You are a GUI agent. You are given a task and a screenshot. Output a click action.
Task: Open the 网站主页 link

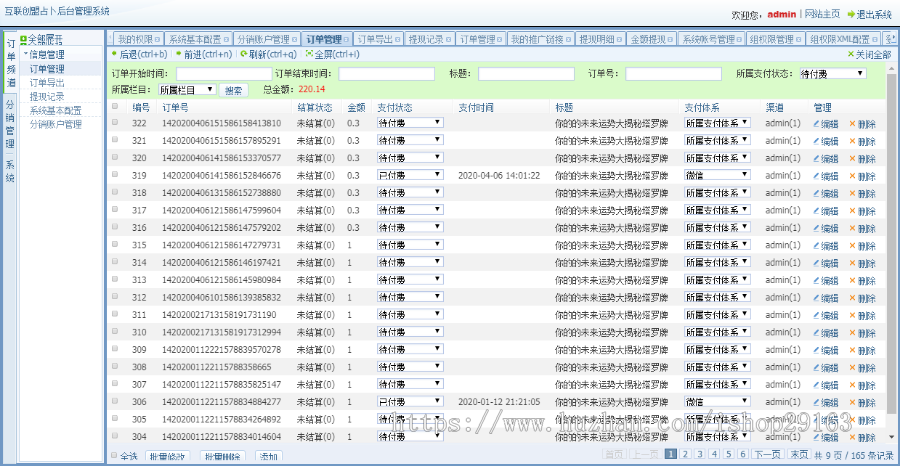tap(822, 14)
